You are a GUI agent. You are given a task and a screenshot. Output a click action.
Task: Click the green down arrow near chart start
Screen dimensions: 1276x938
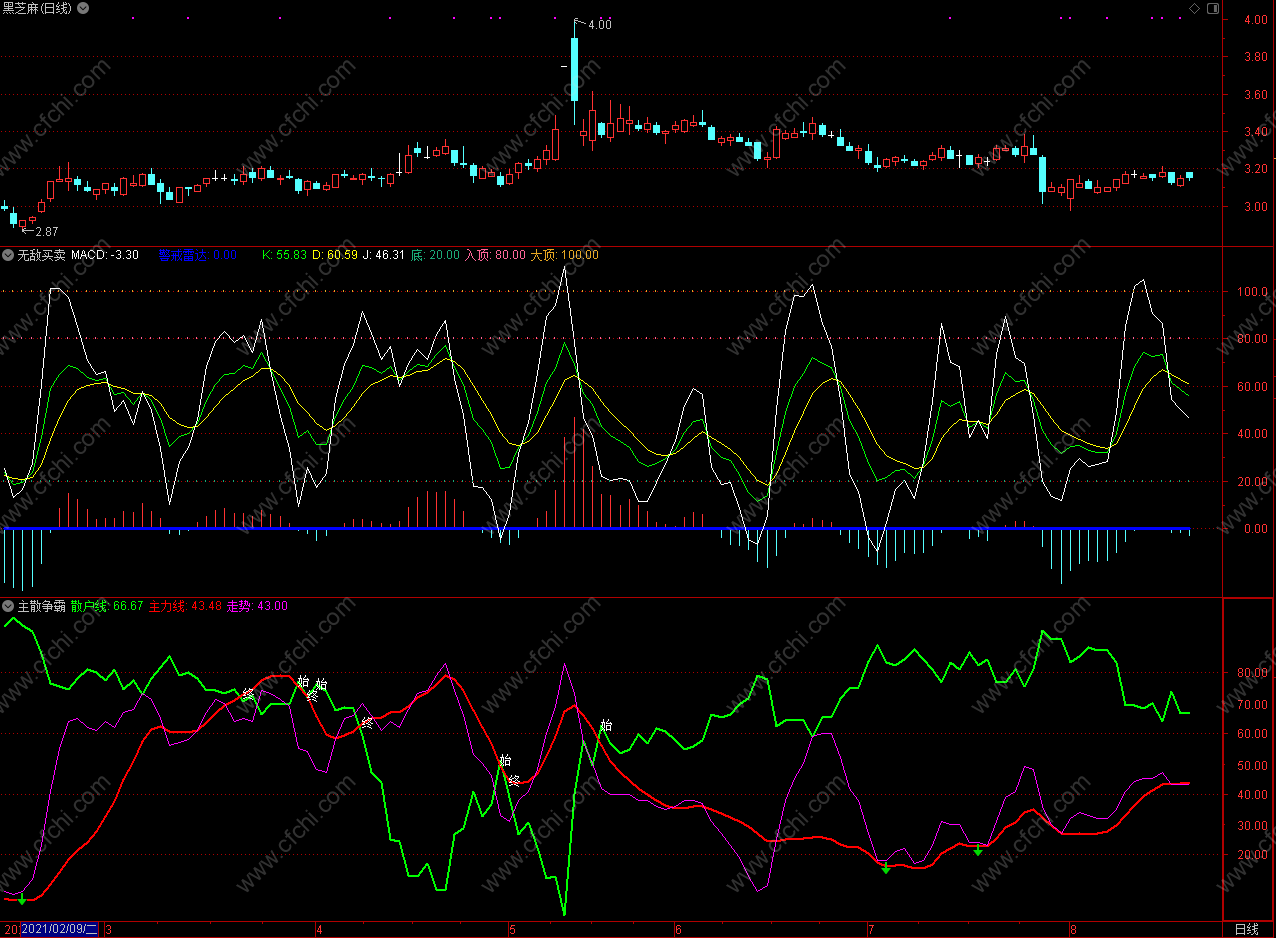[x=22, y=900]
